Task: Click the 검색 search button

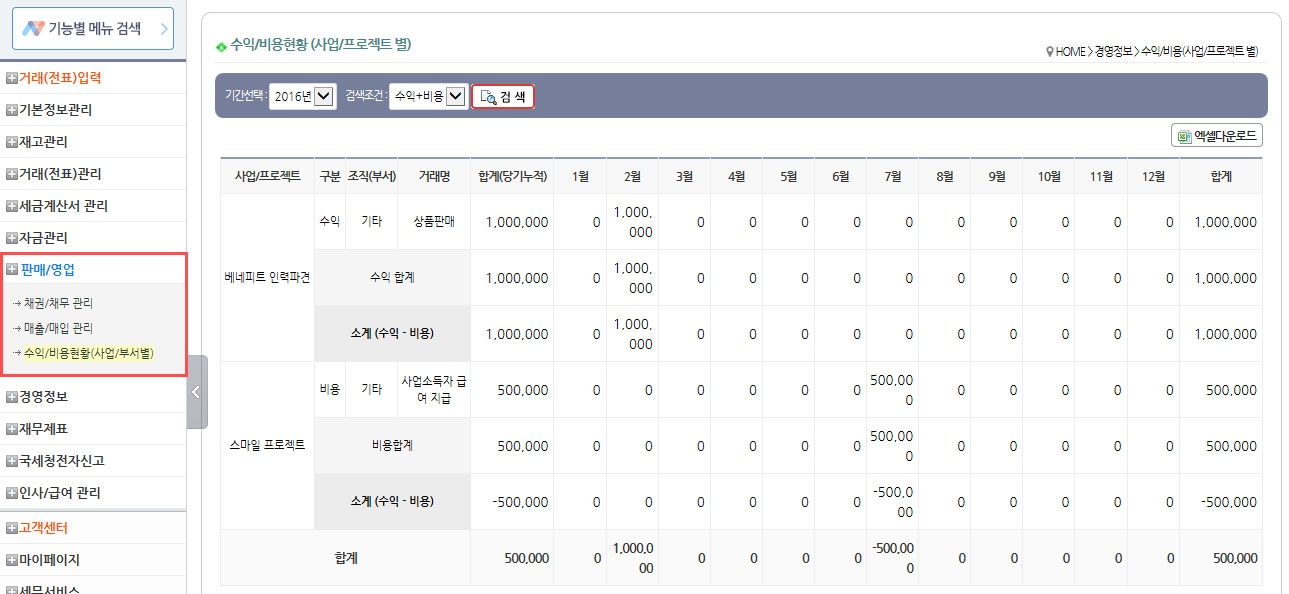Action: (503, 97)
